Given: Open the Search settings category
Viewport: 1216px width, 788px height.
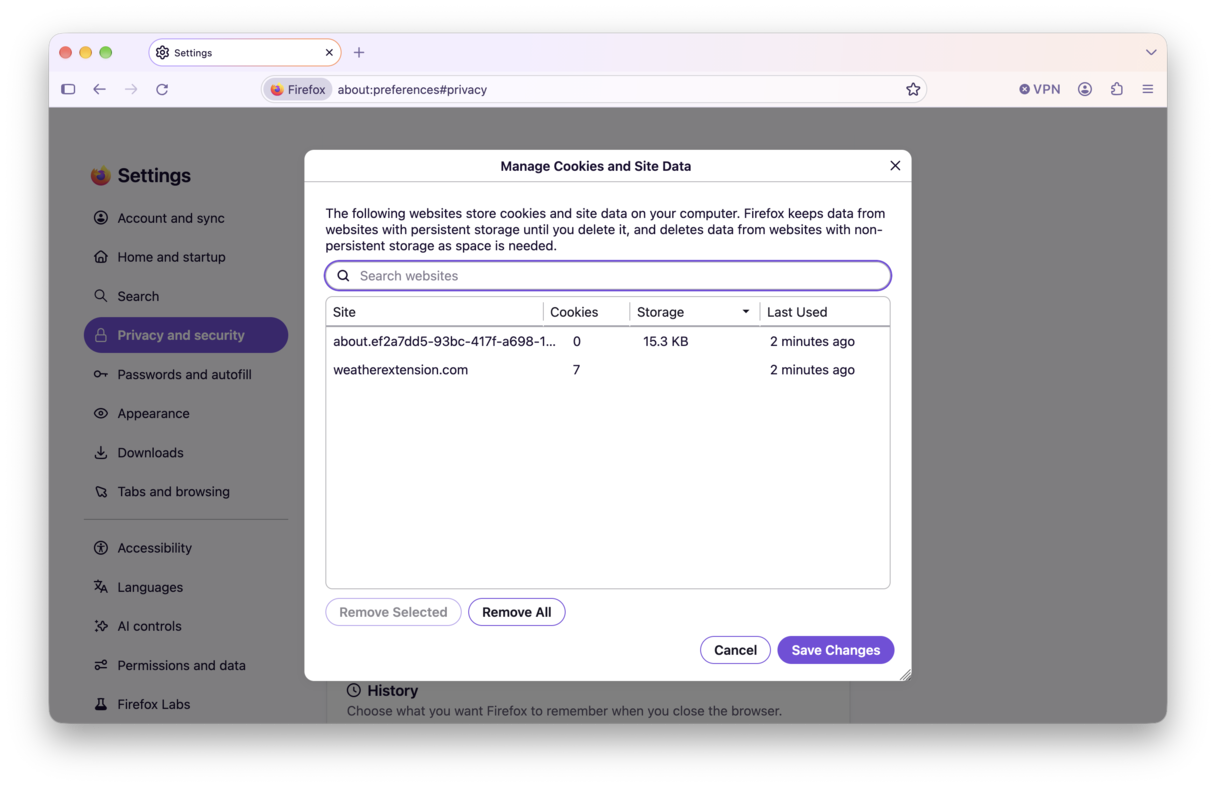Looking at the screenshot, I should click(x=186, y=296).
